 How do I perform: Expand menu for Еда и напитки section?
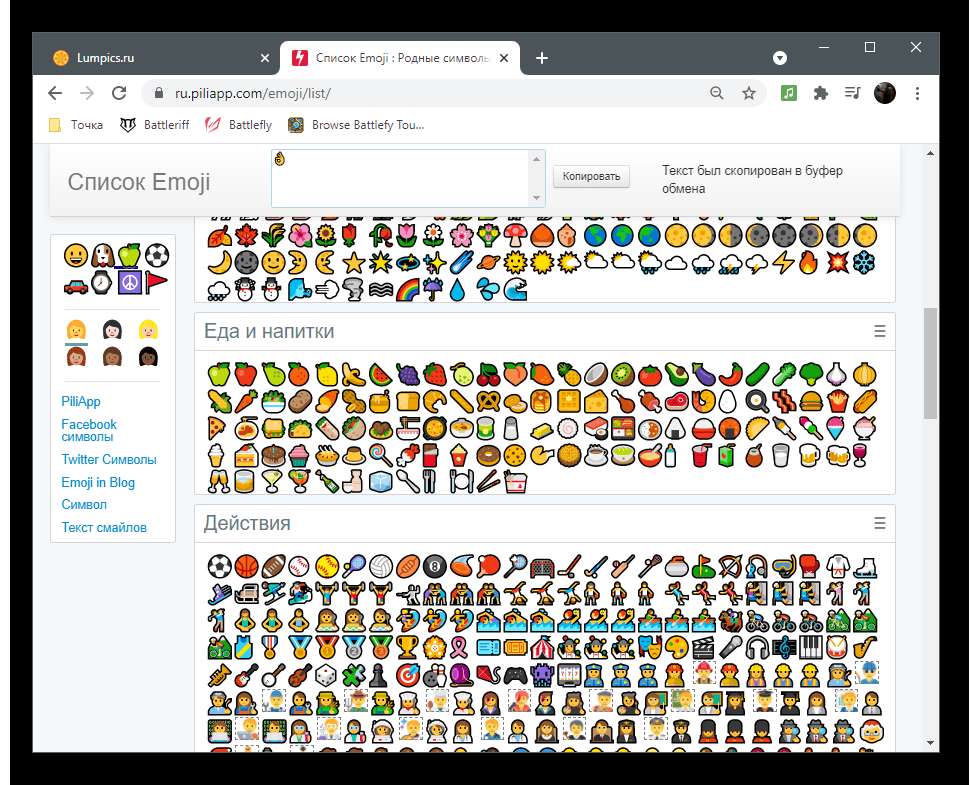(x=879, y=331)
